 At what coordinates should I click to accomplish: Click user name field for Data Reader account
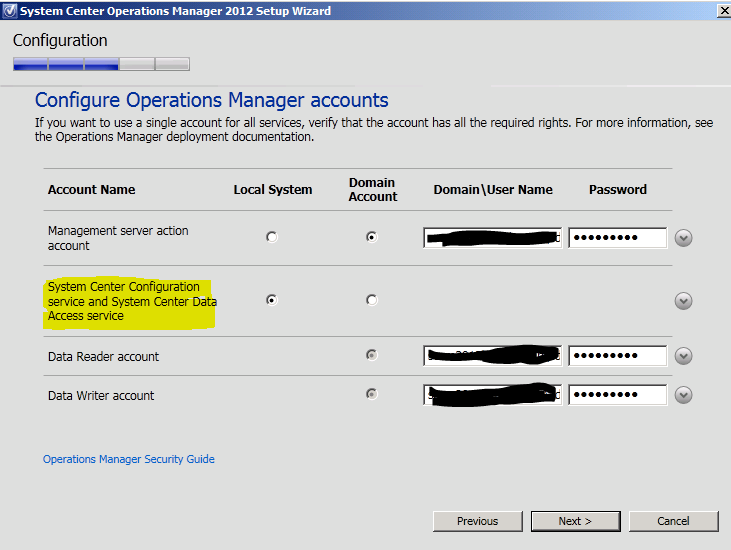pos(493,356)
